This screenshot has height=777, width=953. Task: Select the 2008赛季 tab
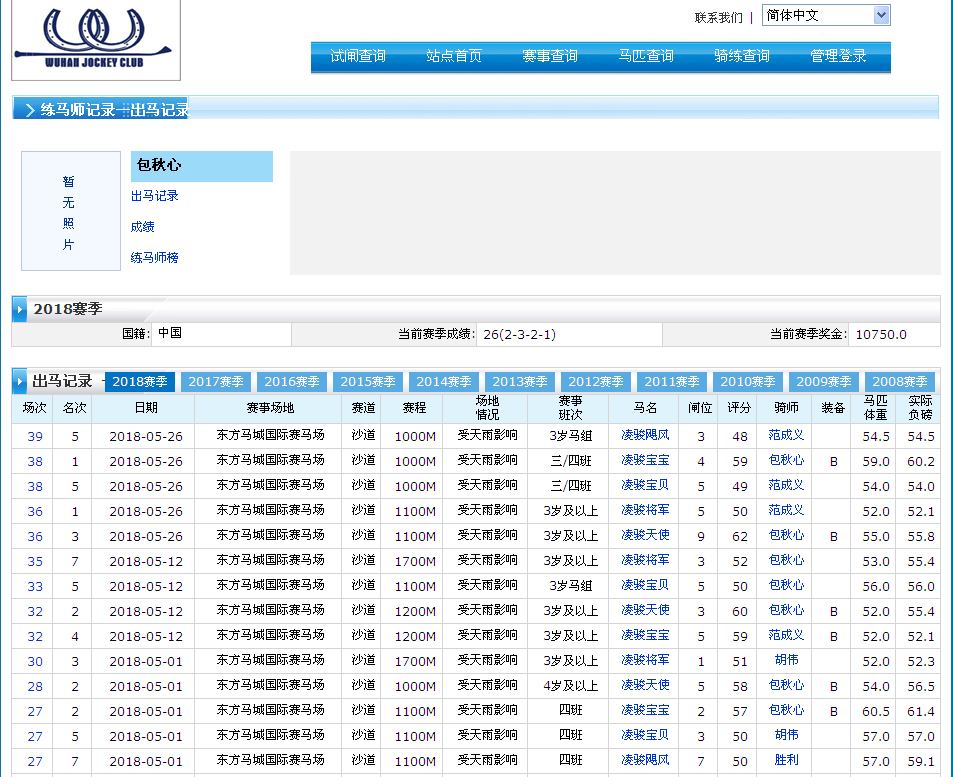click(900, 382)
